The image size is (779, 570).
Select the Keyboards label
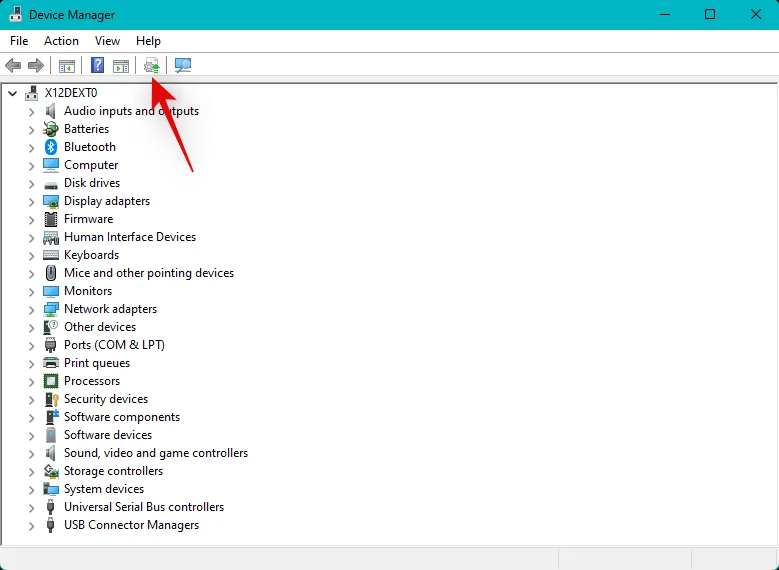point(91,255)
